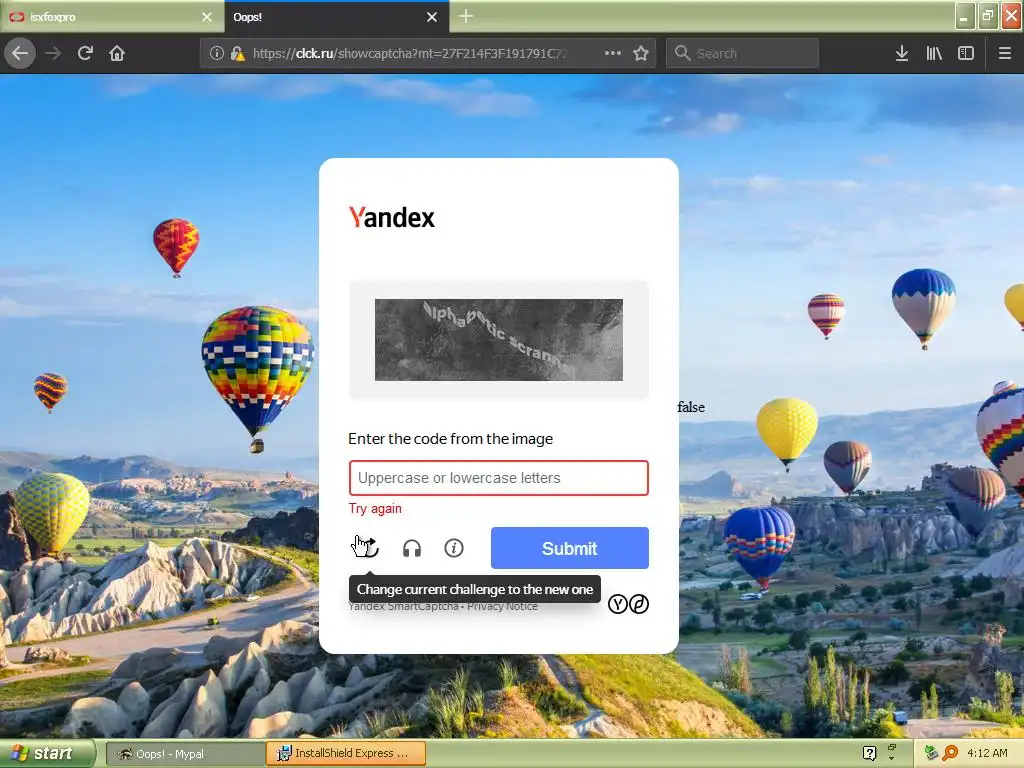This screenshot has width=1024, height=768.
Task: Toggle the sidebar view icon
Action: [966, 53]
